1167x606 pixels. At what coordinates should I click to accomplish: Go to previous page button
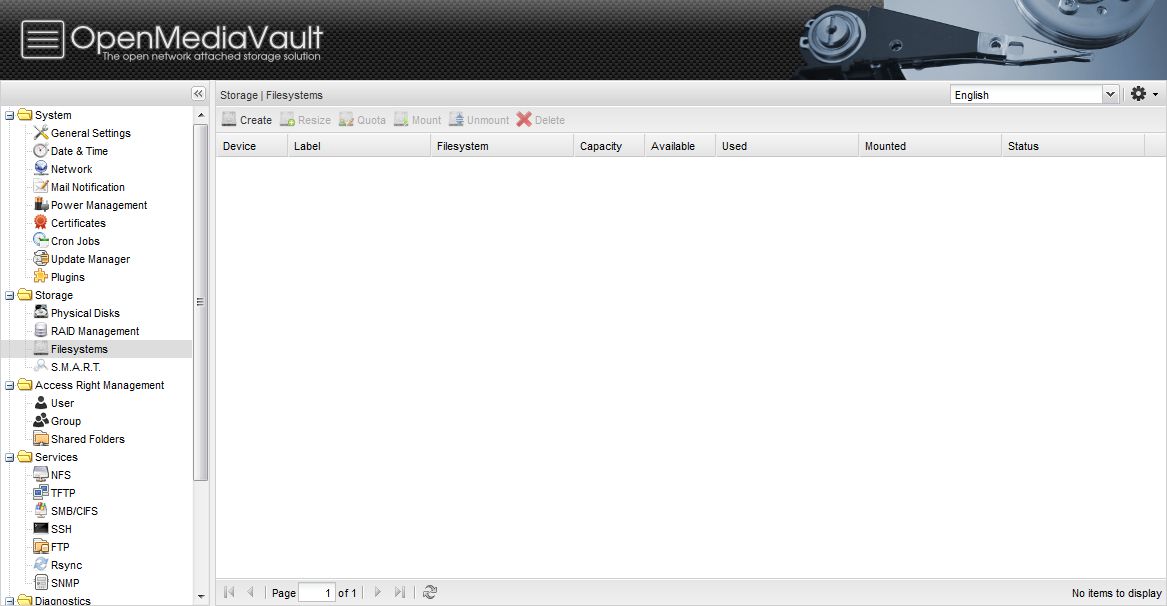(x=251, y=592)
